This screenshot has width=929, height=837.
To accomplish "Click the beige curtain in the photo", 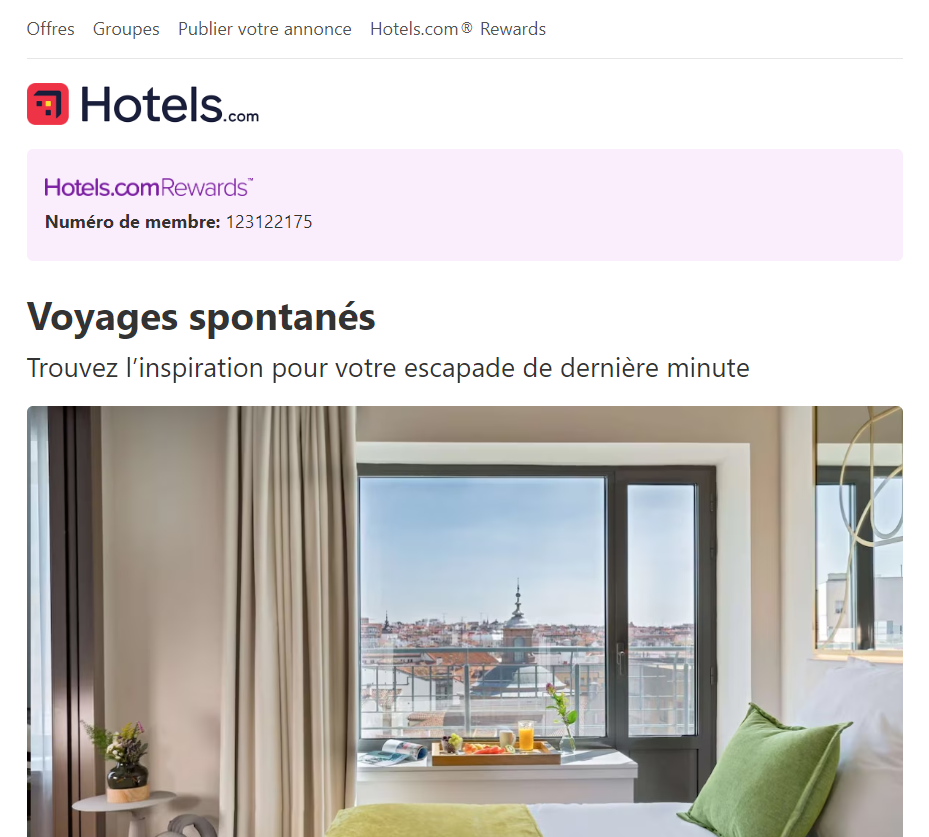I will (289, 621).
